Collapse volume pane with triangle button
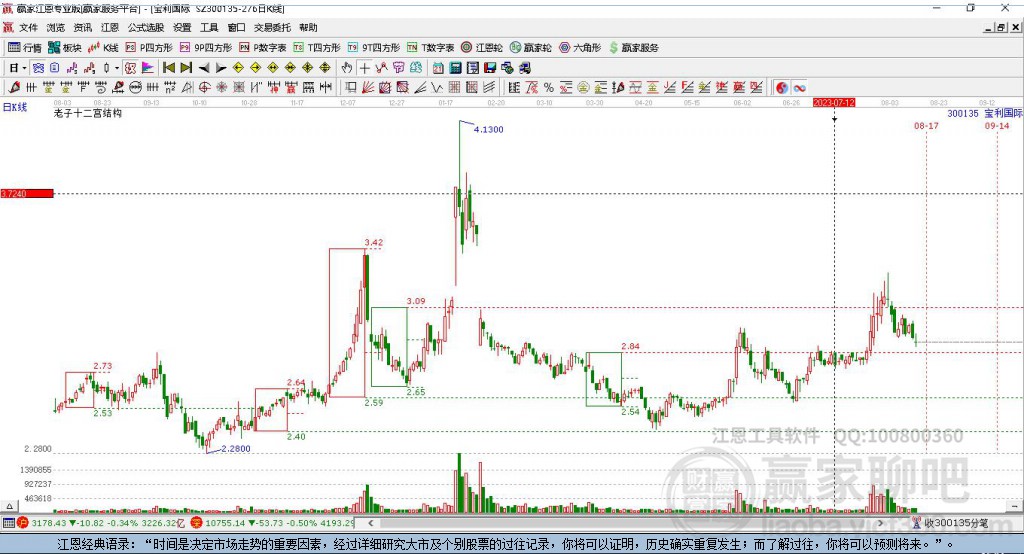Image resolution: width=1024 pixels, height=554 pixels. [x=9, y=506]
